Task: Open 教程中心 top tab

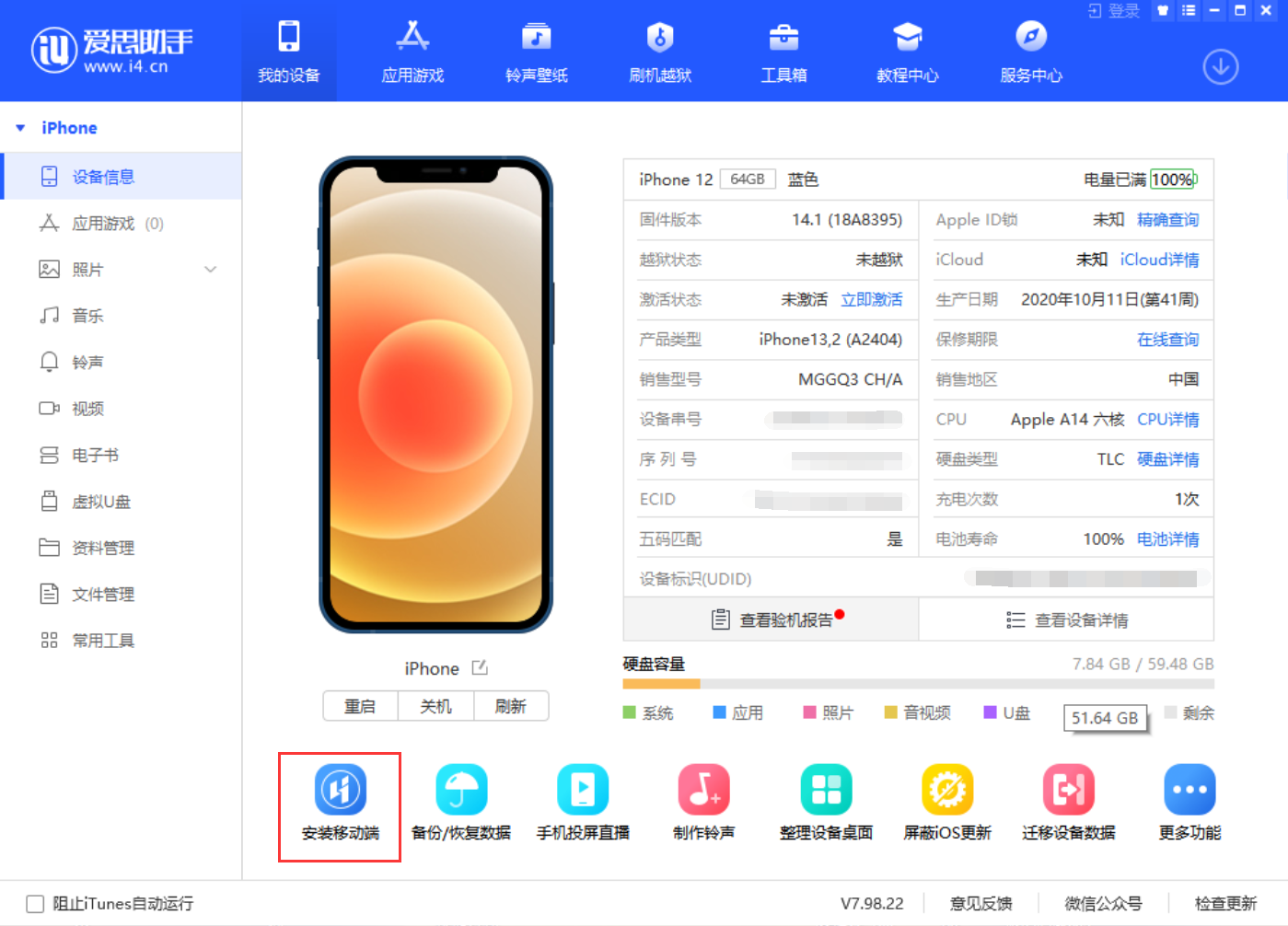Action: point(908,52)
